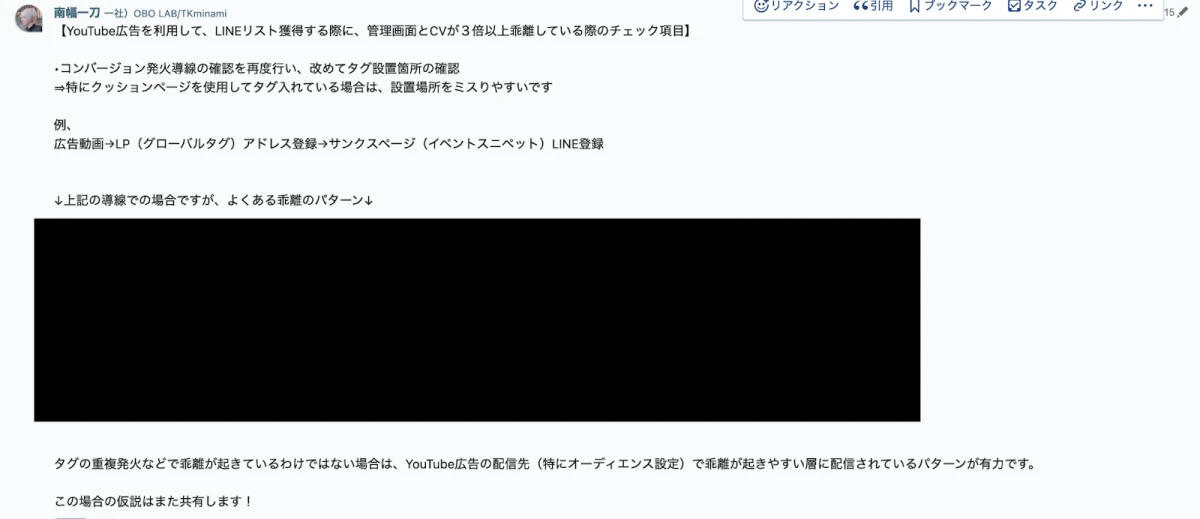Click the pencil edited-message icon

1185,13
